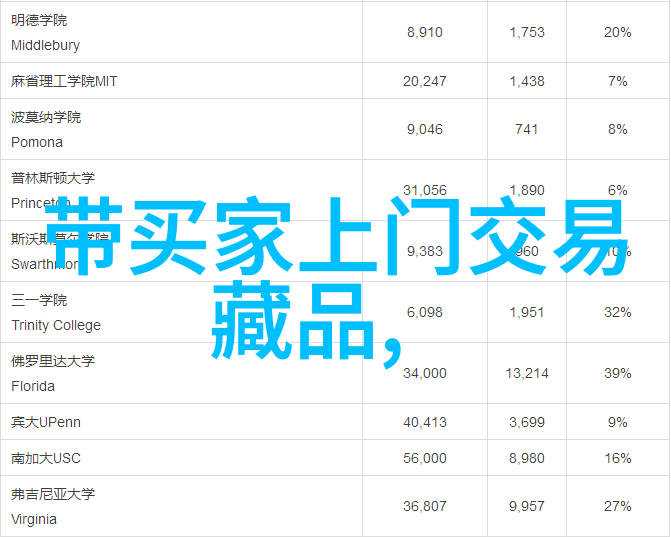671x537 pixels.
Task: Select the Trinity College name cell
Action: tap(181, 312)
